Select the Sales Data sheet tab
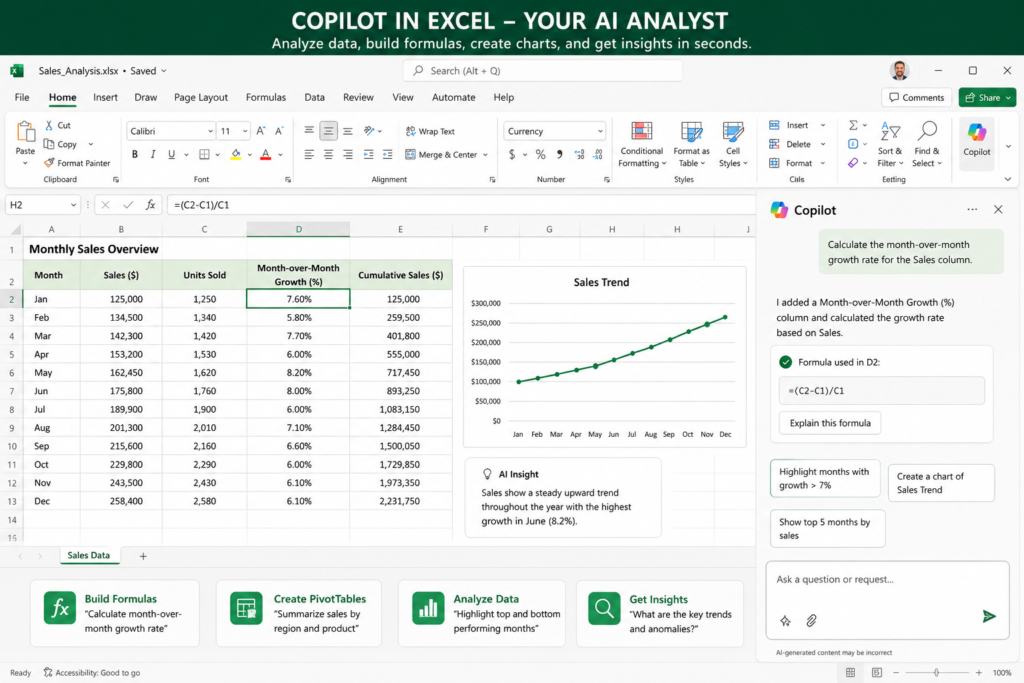Viewport: 1024px width, 683px height. point(89,555)
